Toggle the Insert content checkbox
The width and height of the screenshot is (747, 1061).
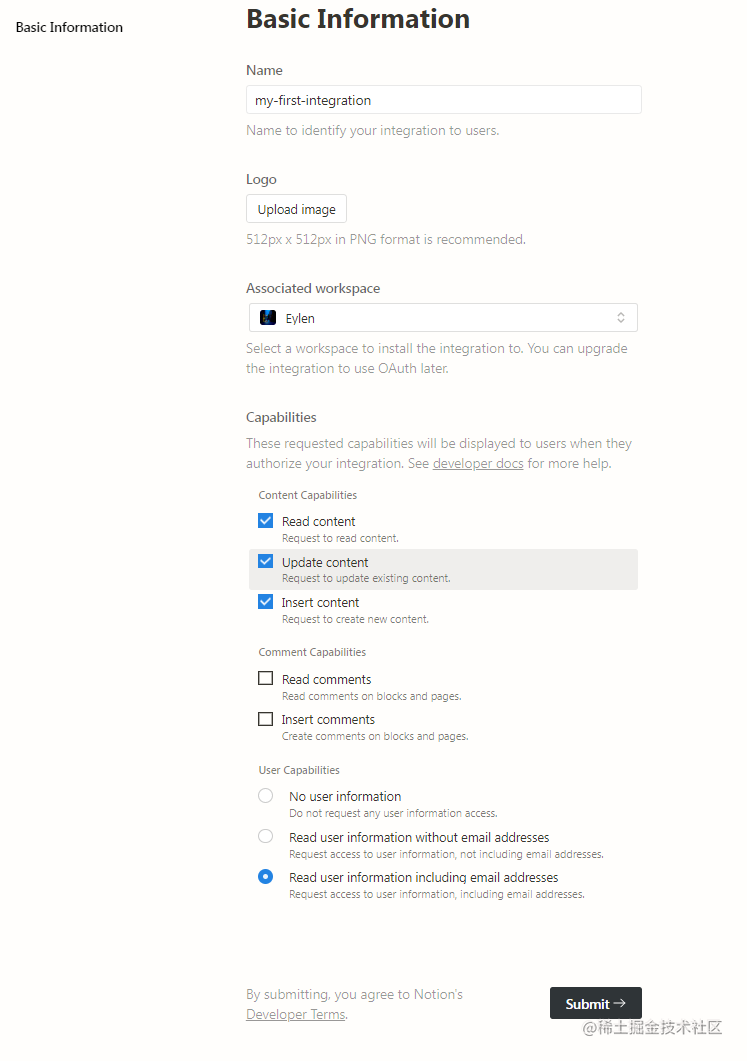click(265, 602)
